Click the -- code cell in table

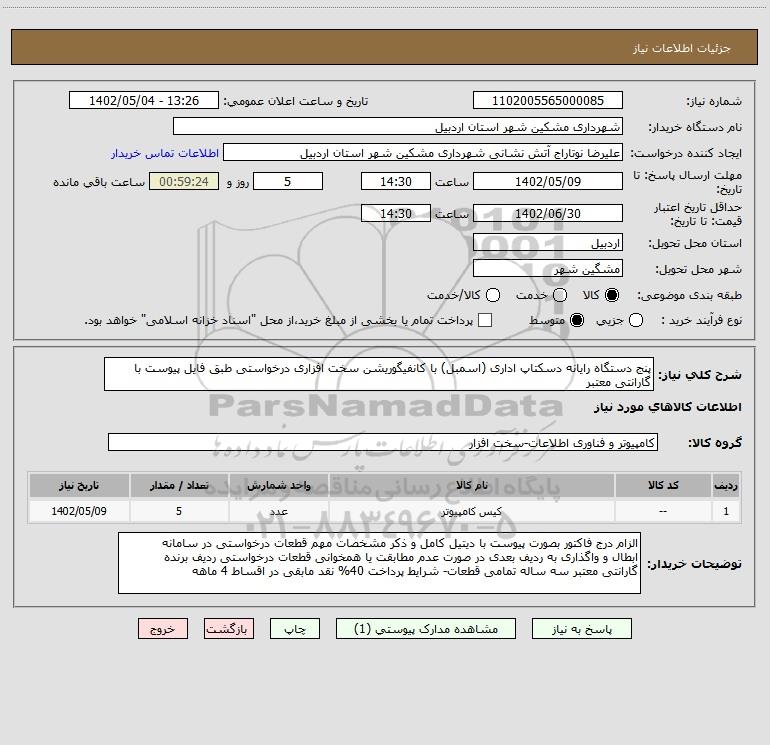pos(663,511)
